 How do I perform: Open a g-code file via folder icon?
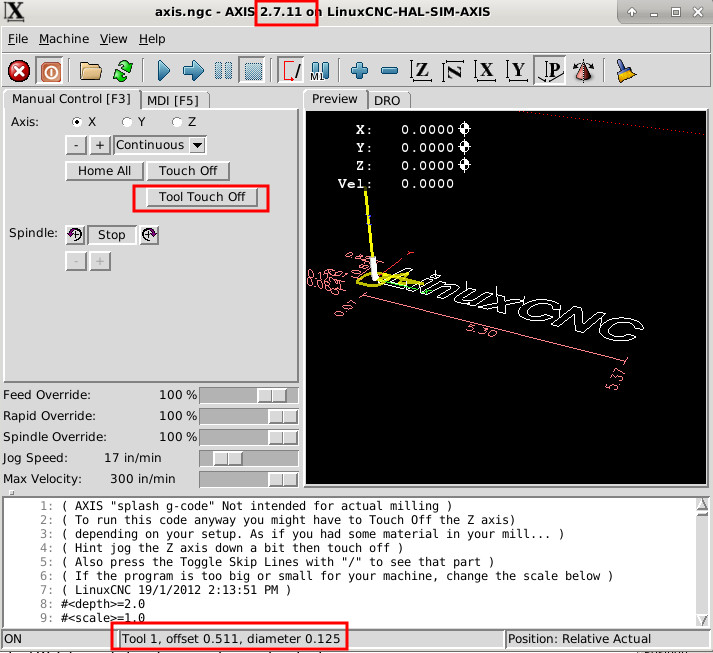90,71
